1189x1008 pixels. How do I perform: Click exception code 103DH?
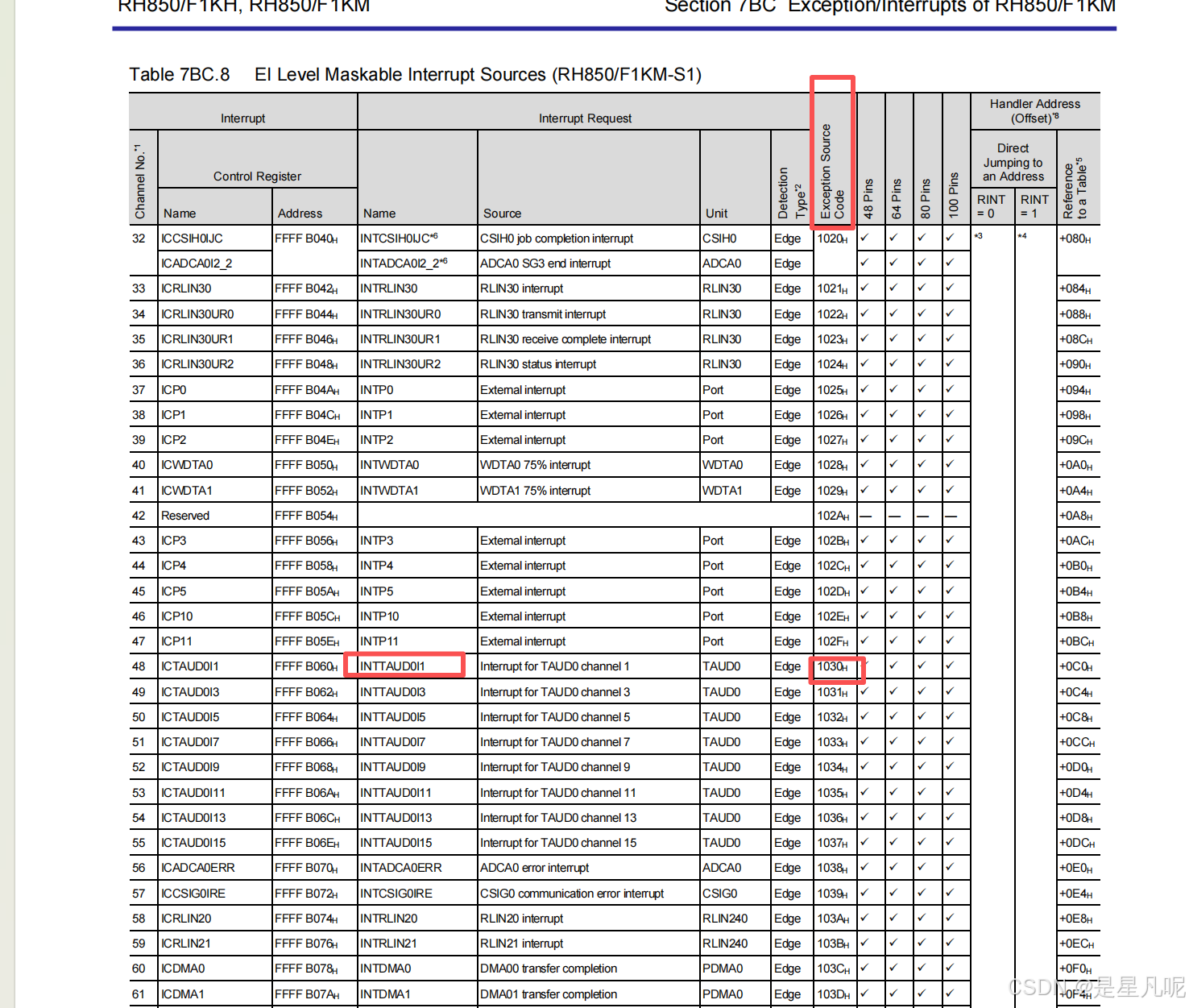tap(834, 994)
